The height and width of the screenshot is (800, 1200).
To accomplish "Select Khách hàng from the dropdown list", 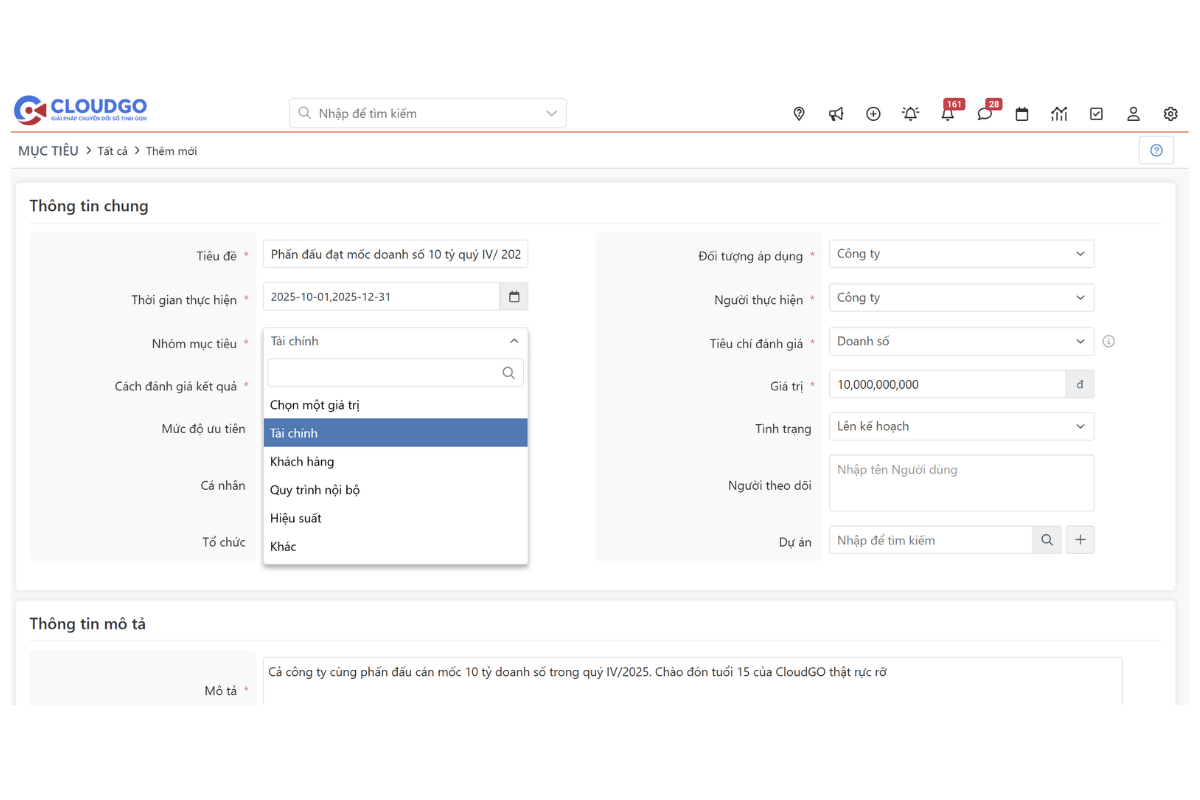I will [x=302, y=462].
